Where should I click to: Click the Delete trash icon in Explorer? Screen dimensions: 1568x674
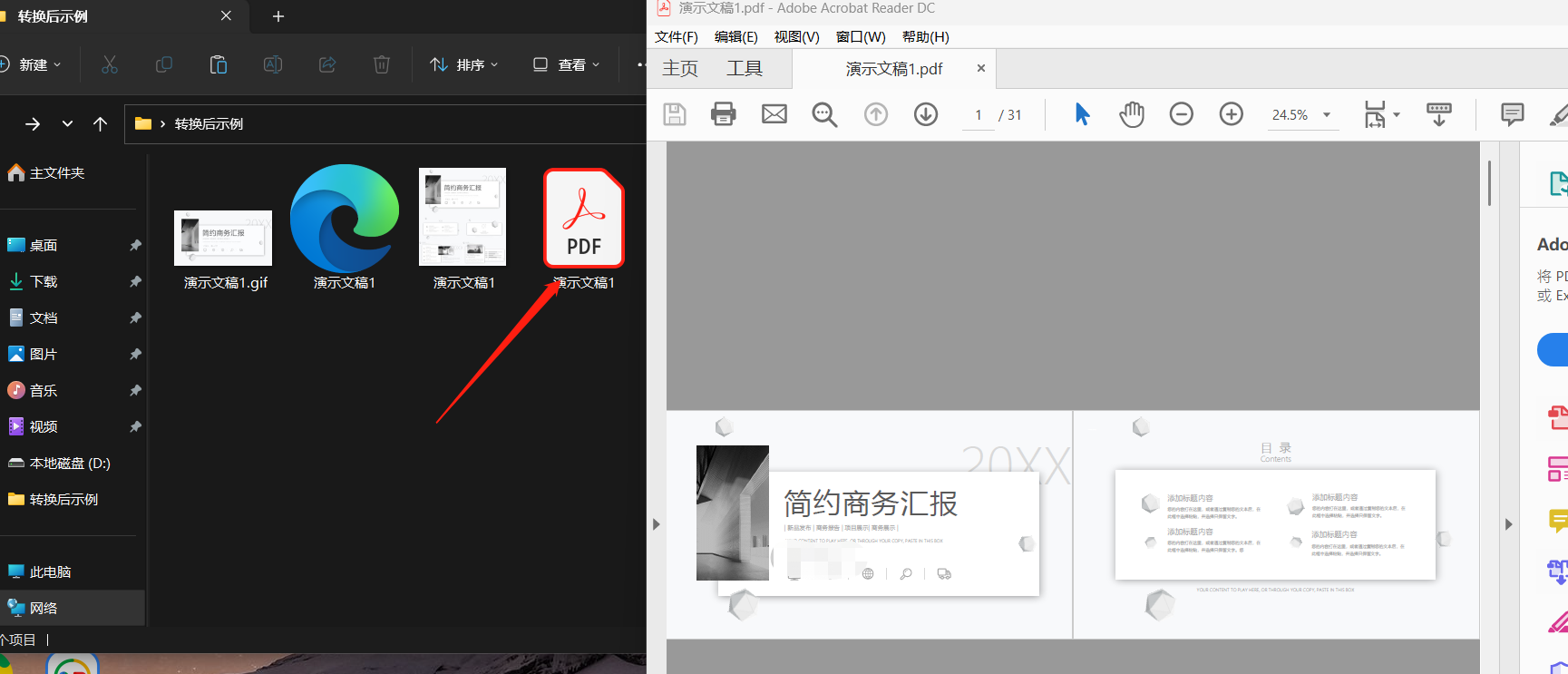382,64
